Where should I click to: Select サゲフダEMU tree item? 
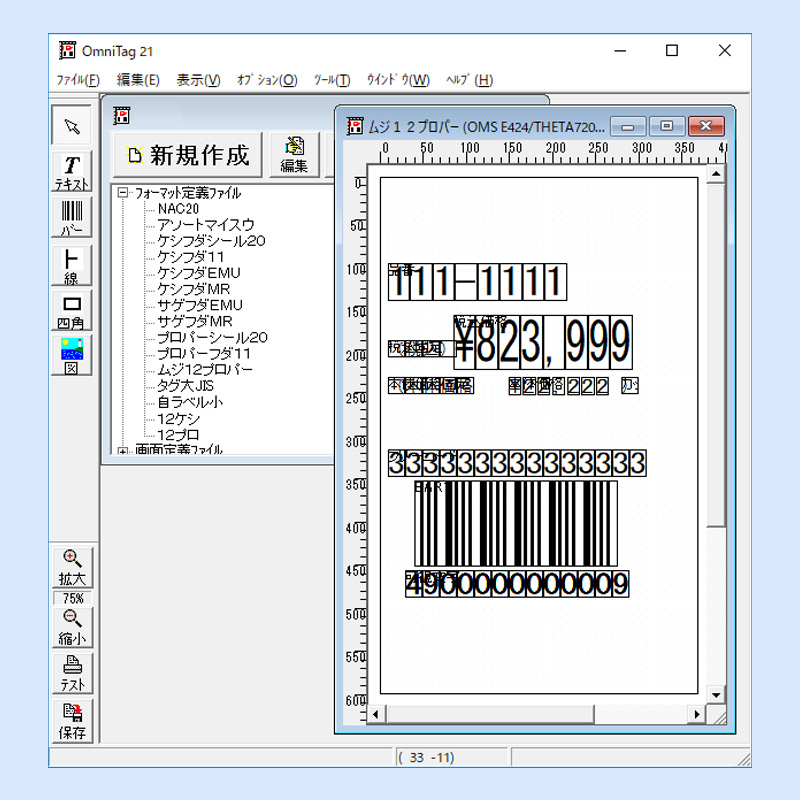pyautogui.click(x=199, y=305)
